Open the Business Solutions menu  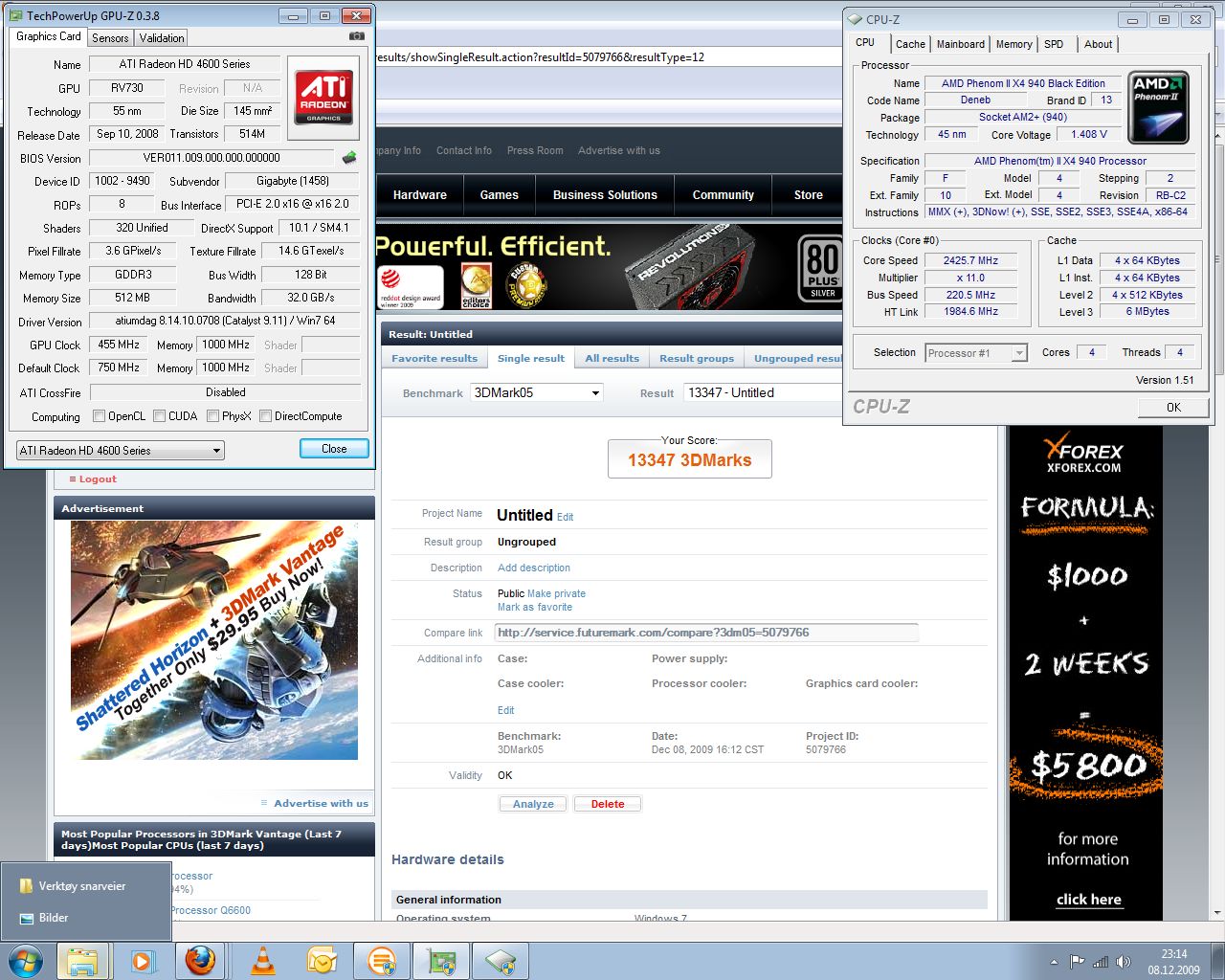click(605, 194)
